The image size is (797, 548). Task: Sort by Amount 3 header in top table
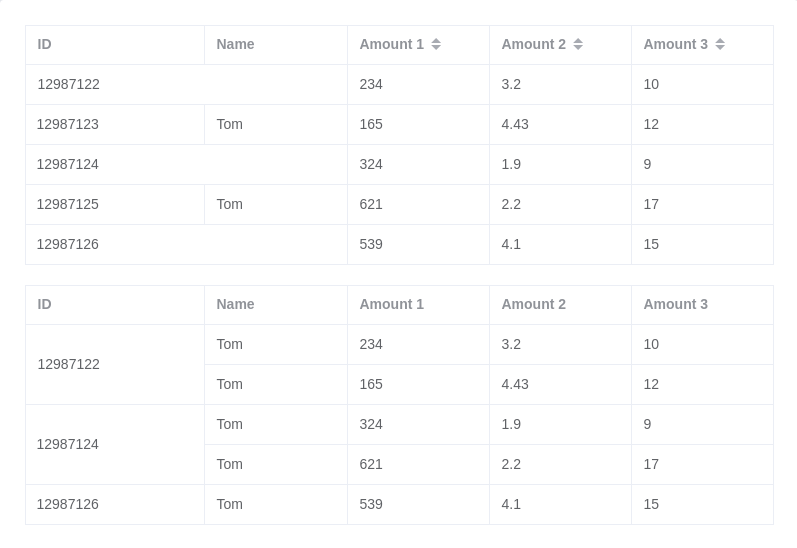pyautogui.click(x=676, y=44)
